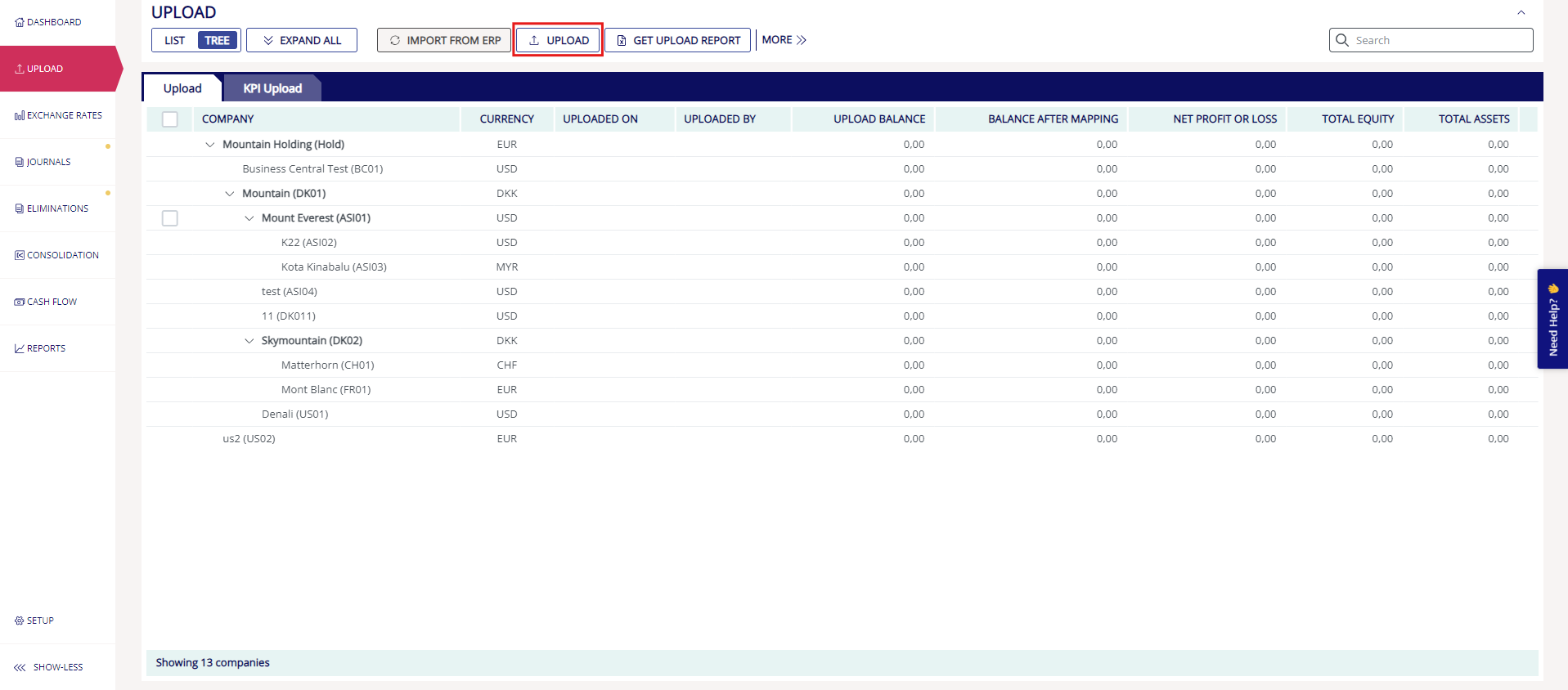This screenshot has width=1568, height=690.
Task: Open the Reports section
Action: click(57, 348)
